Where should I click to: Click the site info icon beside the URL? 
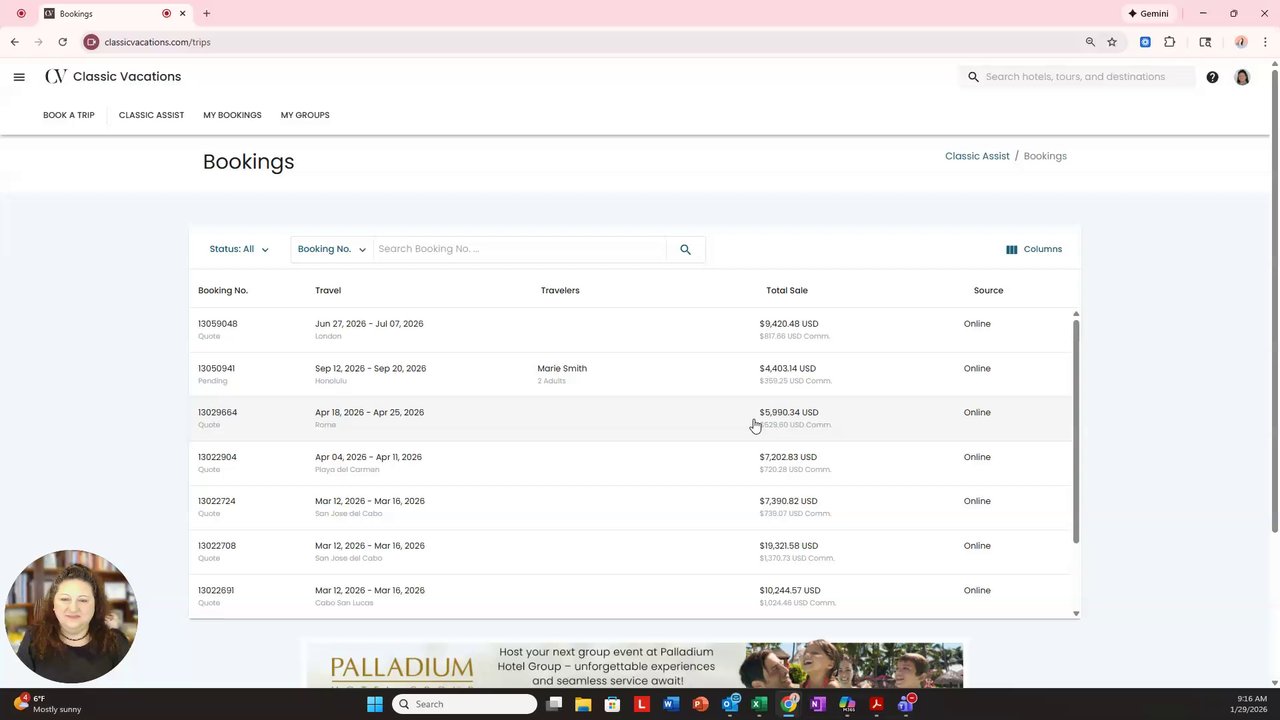91,42
